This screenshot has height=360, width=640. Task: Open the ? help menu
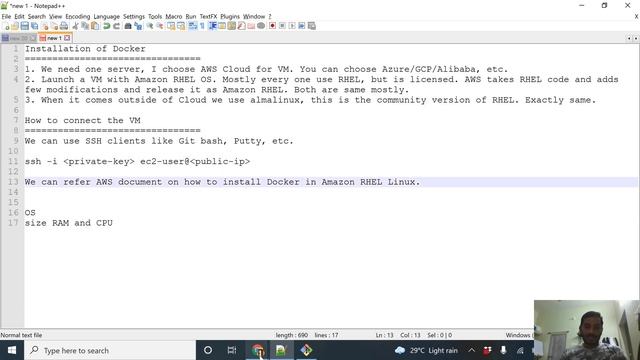pos(270,16)
